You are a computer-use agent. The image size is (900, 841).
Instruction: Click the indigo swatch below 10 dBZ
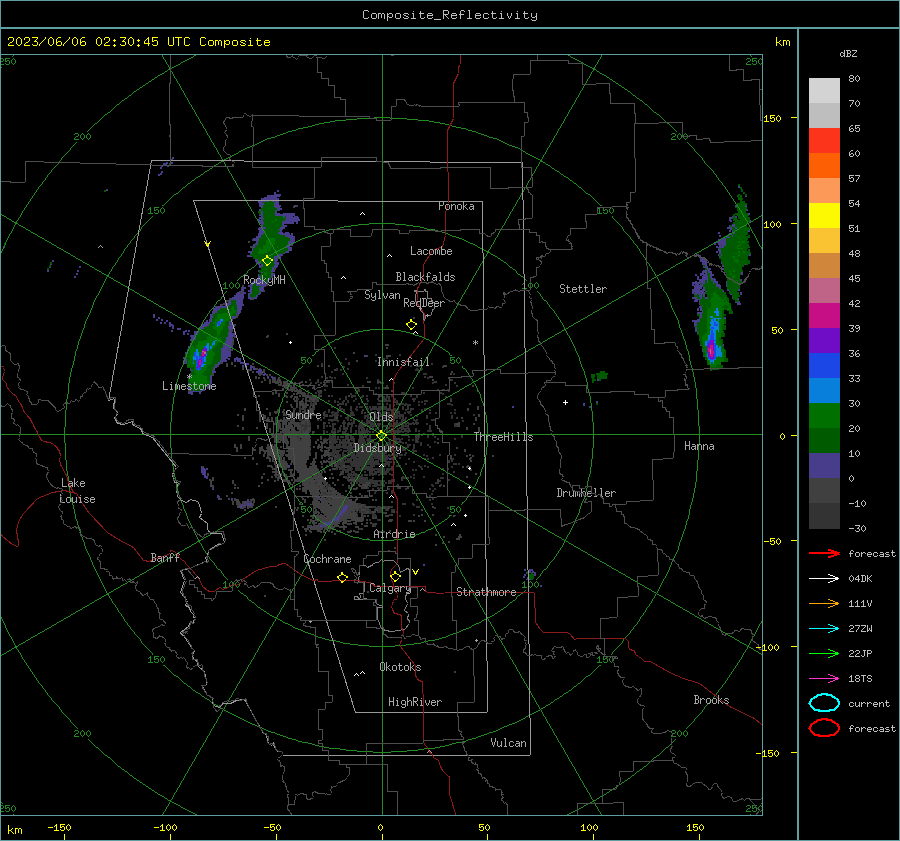[x=824, y=466]
